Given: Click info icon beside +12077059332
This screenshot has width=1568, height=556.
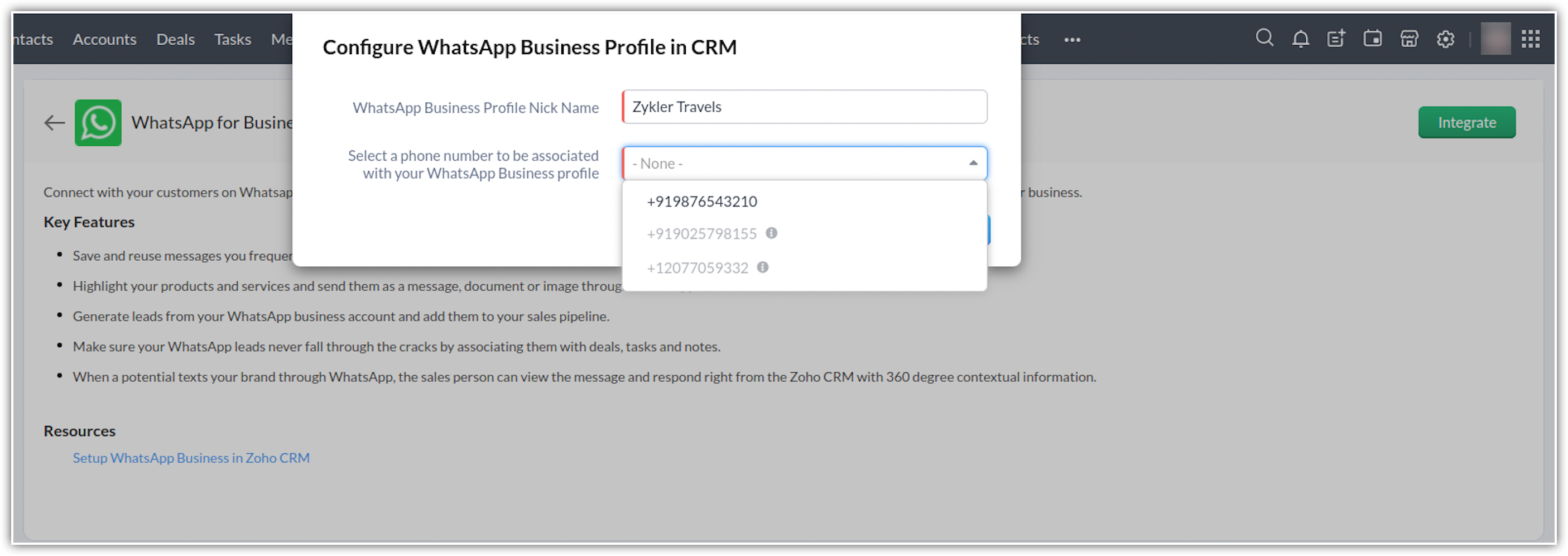Looking at the screenshot, I should point(763,267).
